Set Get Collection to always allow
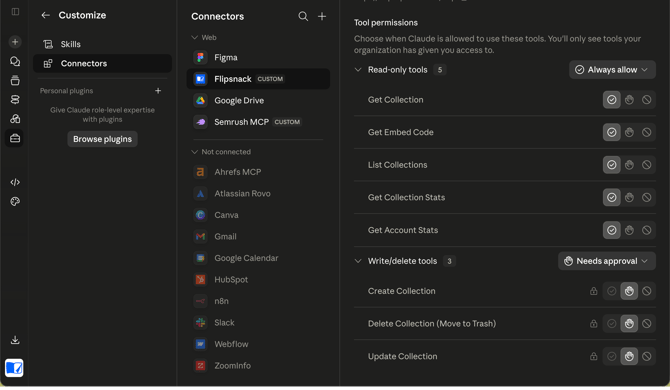This screenshot has height=390, width=670. coord(612,100)
